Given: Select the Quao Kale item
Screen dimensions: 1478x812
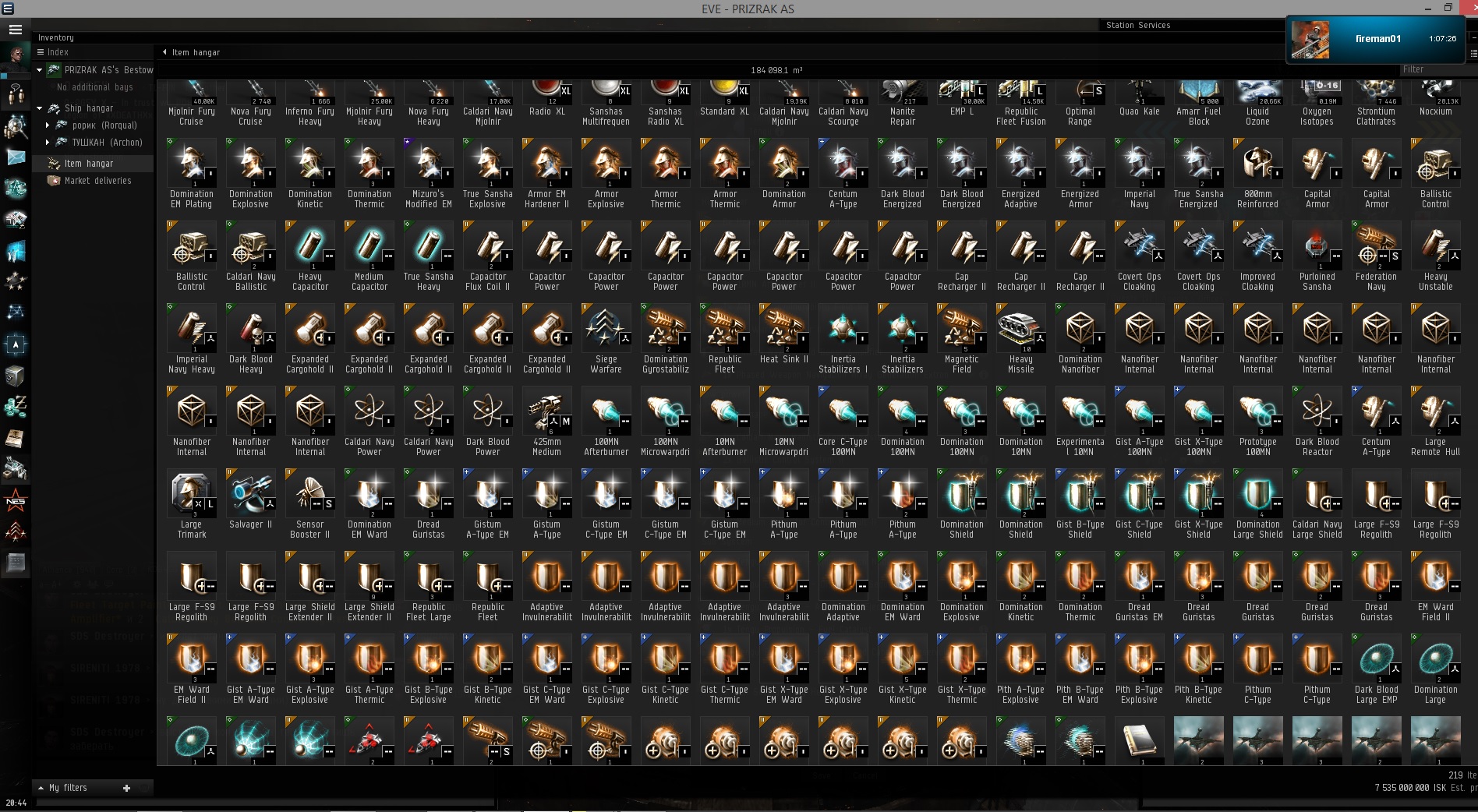Looking at the screenshot, I should (x=1140, y=103).
